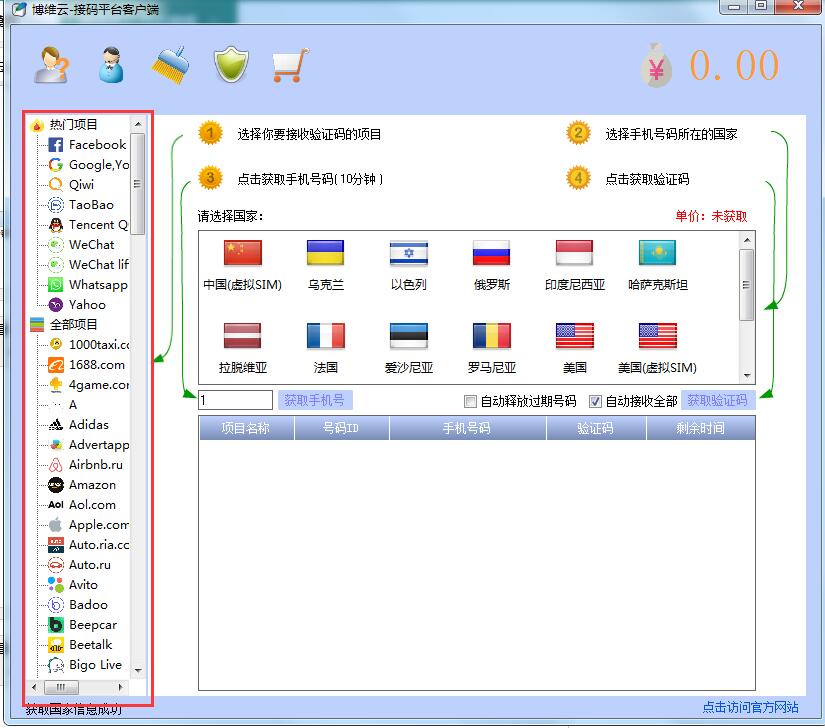825x728 pixels.
Task: Click the 剩余时间 column header
Action: pos(700,428)
